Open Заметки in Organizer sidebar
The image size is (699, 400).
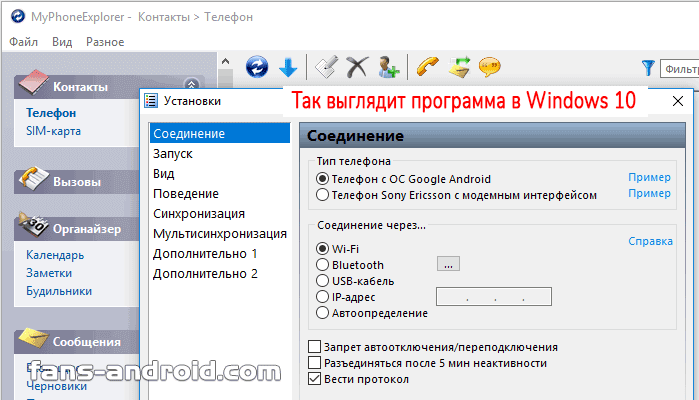click(49, 273)
